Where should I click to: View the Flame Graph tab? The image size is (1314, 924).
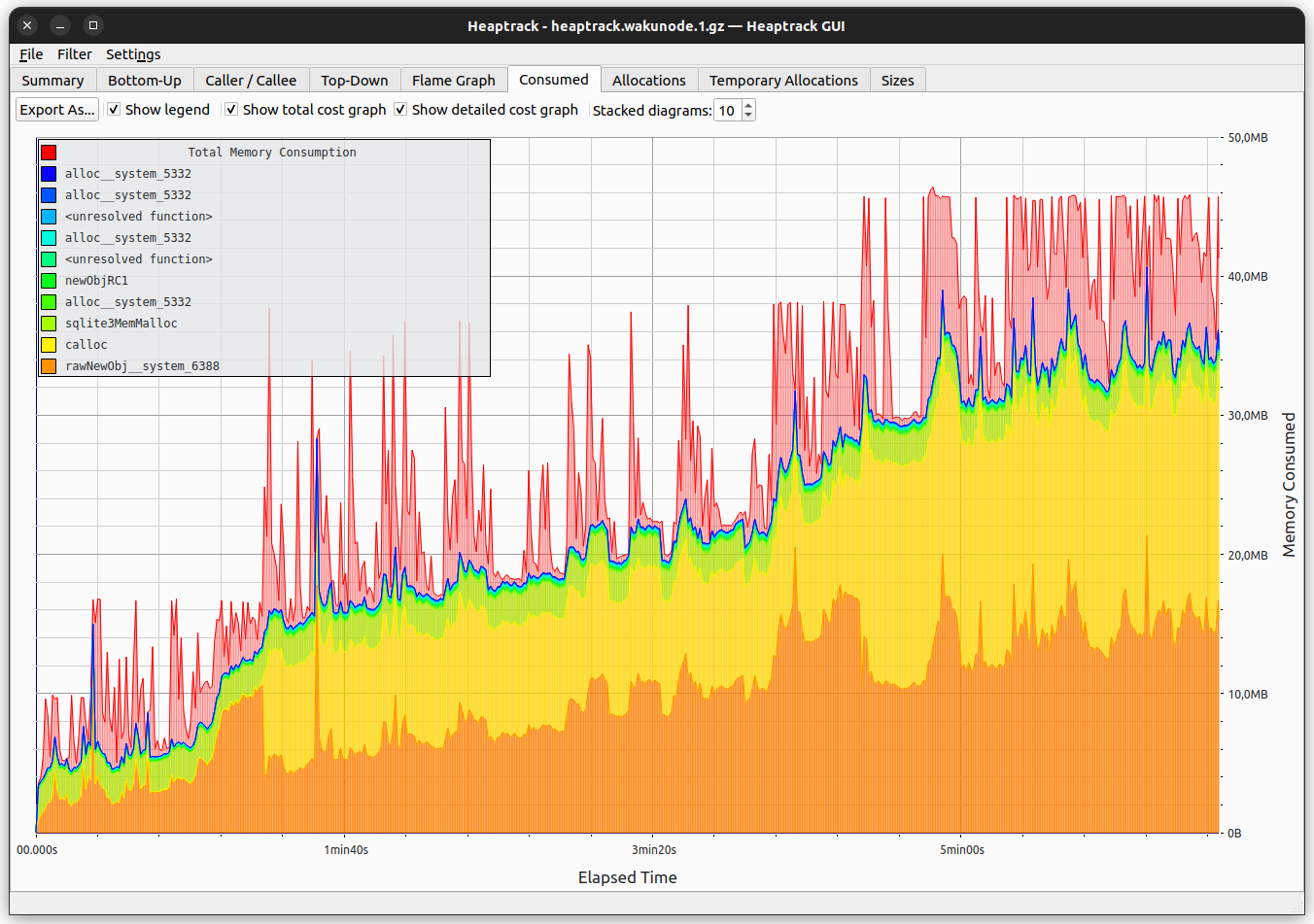454,80
